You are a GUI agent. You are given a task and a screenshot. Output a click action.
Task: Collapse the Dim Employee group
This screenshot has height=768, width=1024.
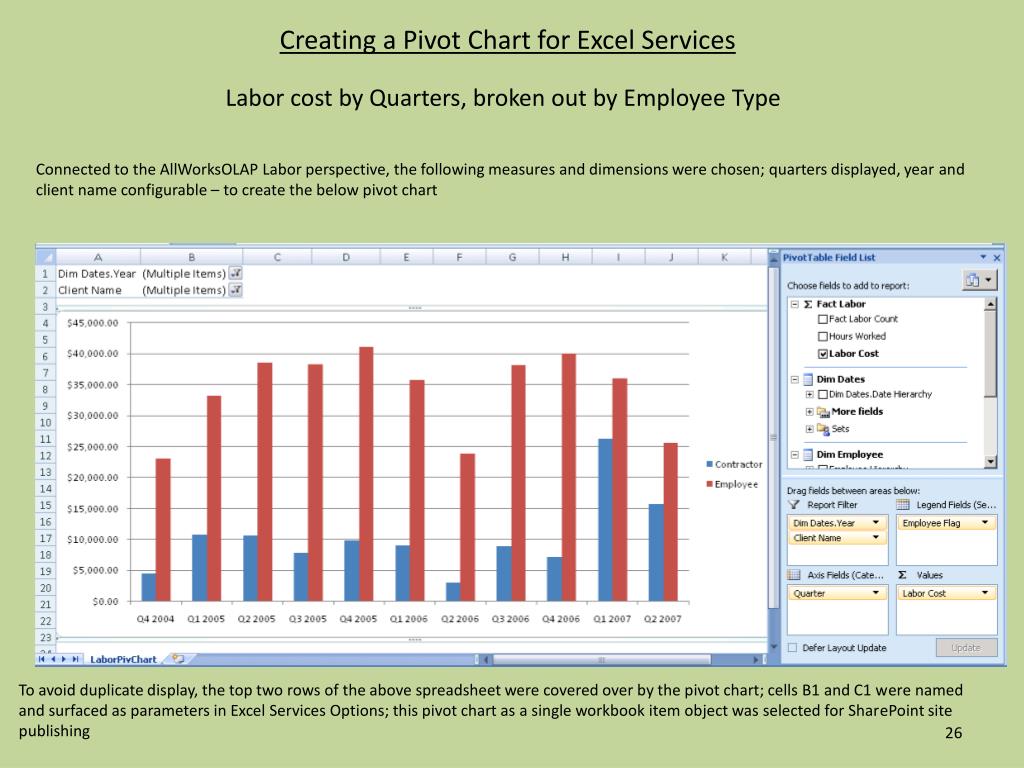point(795,455)
